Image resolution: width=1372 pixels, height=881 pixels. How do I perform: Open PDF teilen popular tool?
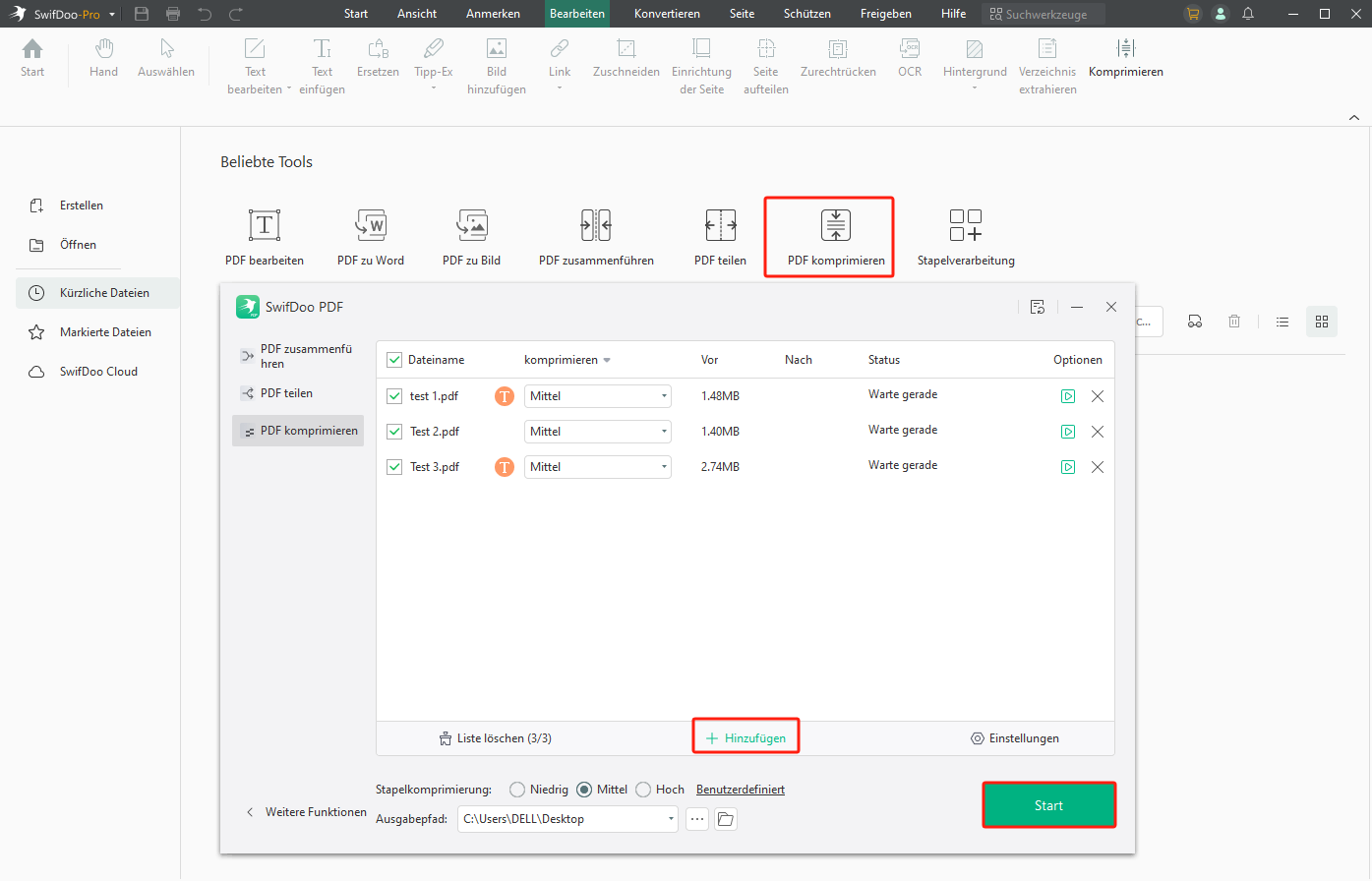(720, 237)
